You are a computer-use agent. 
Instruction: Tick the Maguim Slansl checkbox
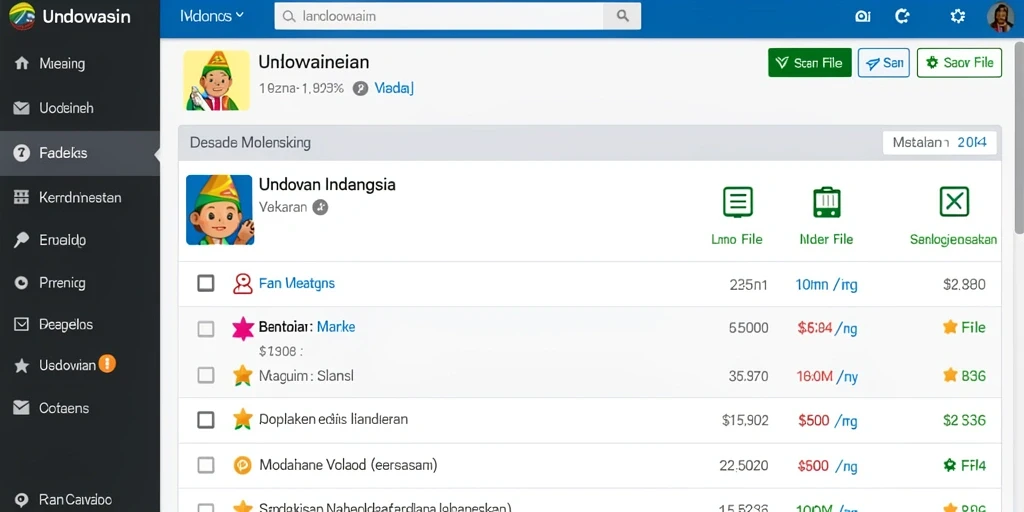tap(206, 376)
